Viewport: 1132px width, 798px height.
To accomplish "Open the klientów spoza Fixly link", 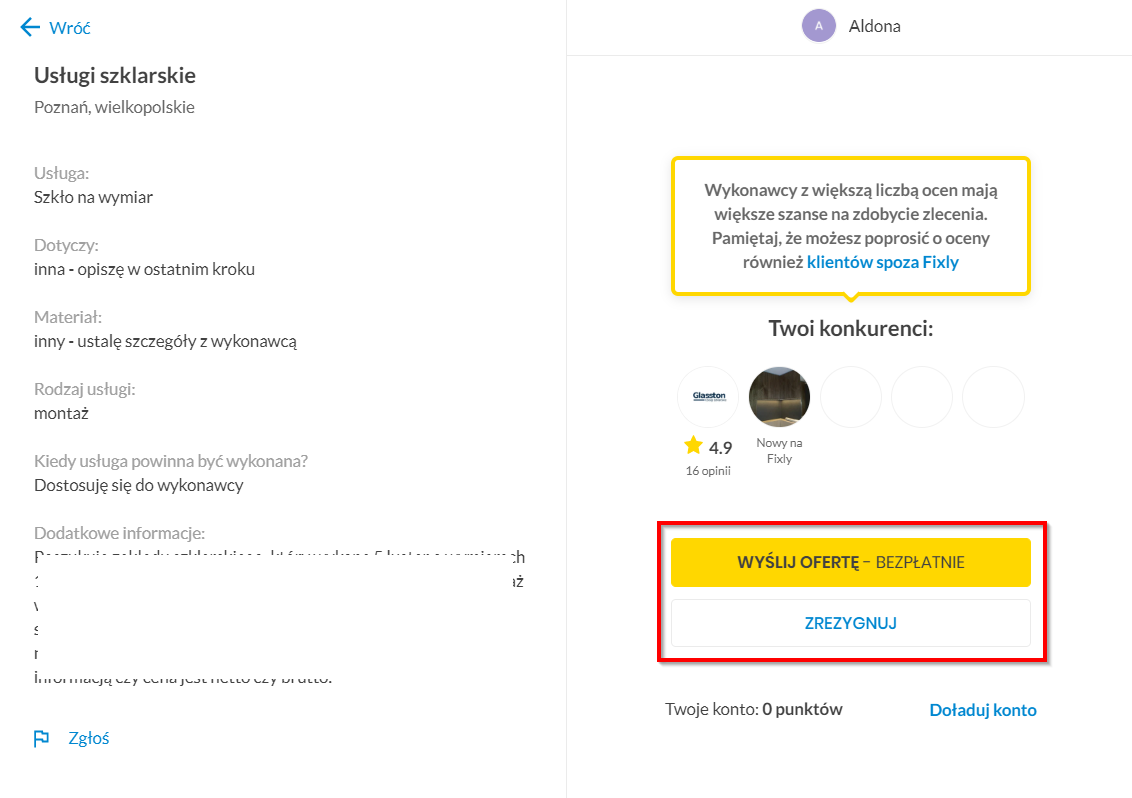I will pos(882,262).
